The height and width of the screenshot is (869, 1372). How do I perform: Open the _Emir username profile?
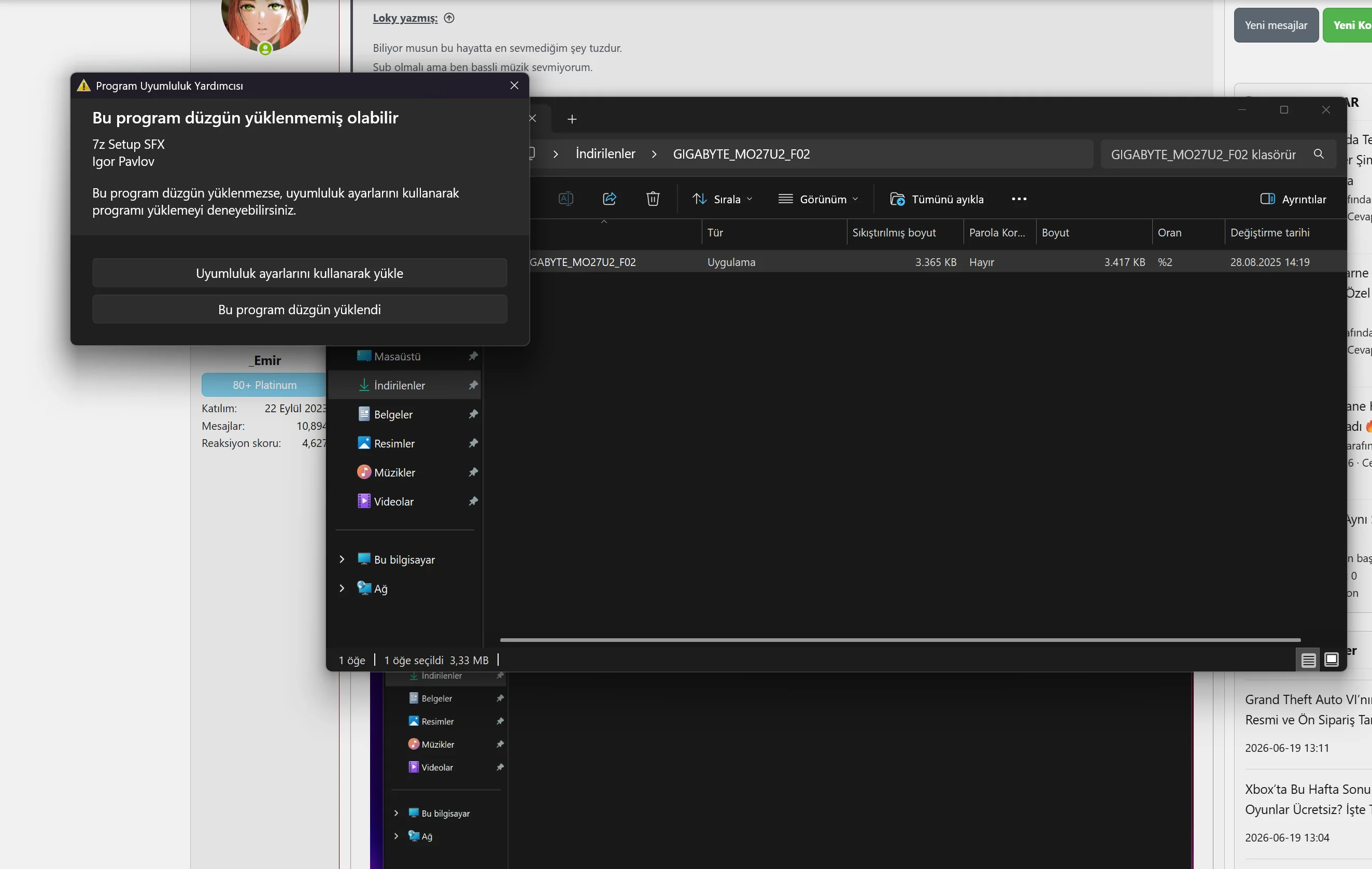click(x=265, y=361)
